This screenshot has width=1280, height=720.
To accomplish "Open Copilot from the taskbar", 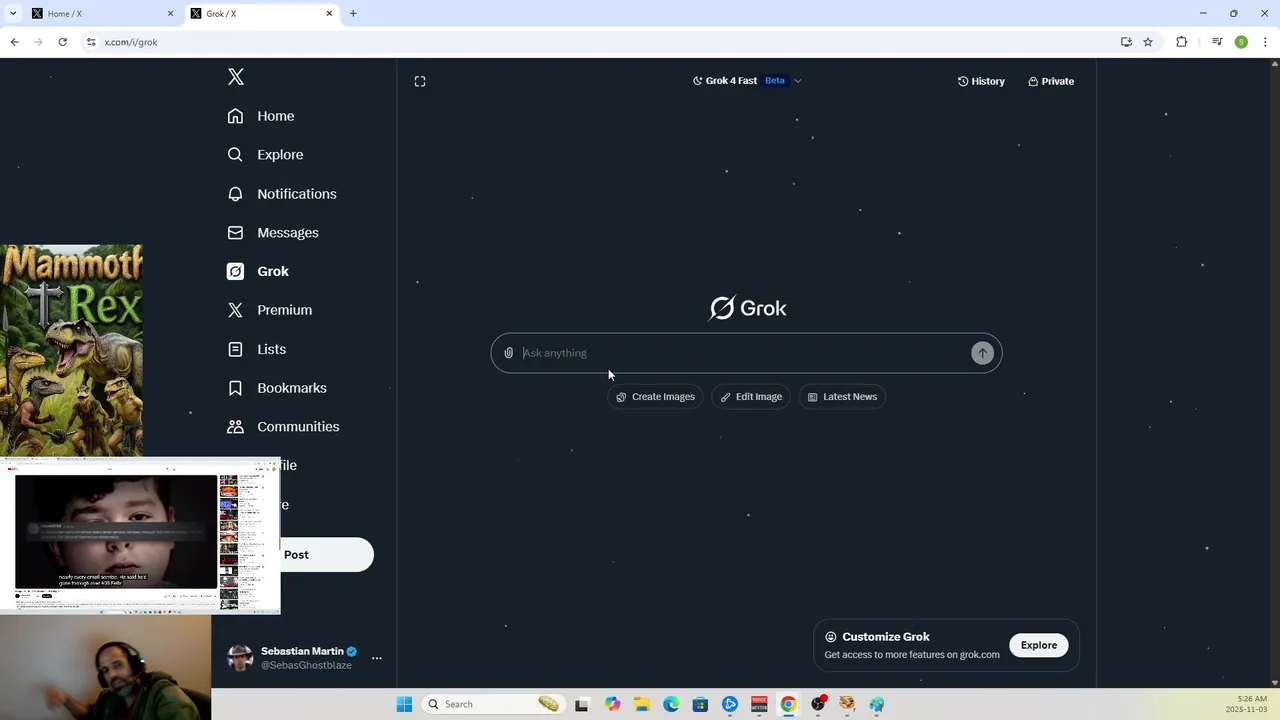I will coord(612,704).
